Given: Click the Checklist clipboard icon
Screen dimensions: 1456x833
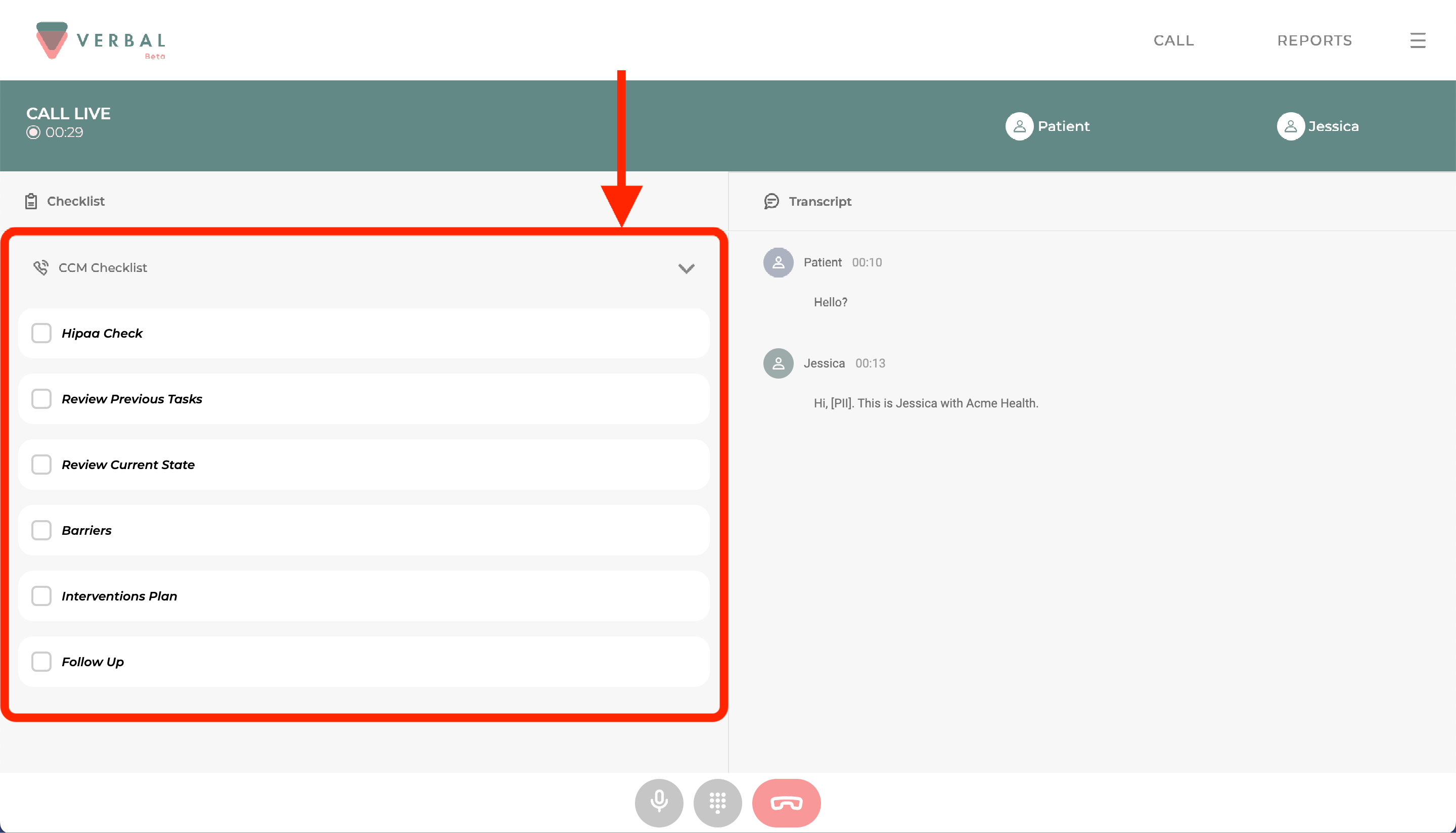Looking at the screenshot, I should [x=31, y=201].
